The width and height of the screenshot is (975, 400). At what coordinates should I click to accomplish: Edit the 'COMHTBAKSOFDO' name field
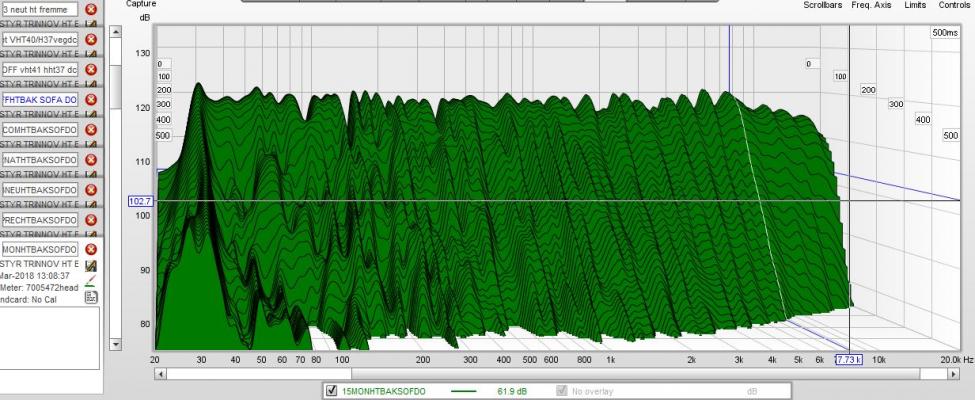(39, 129)
